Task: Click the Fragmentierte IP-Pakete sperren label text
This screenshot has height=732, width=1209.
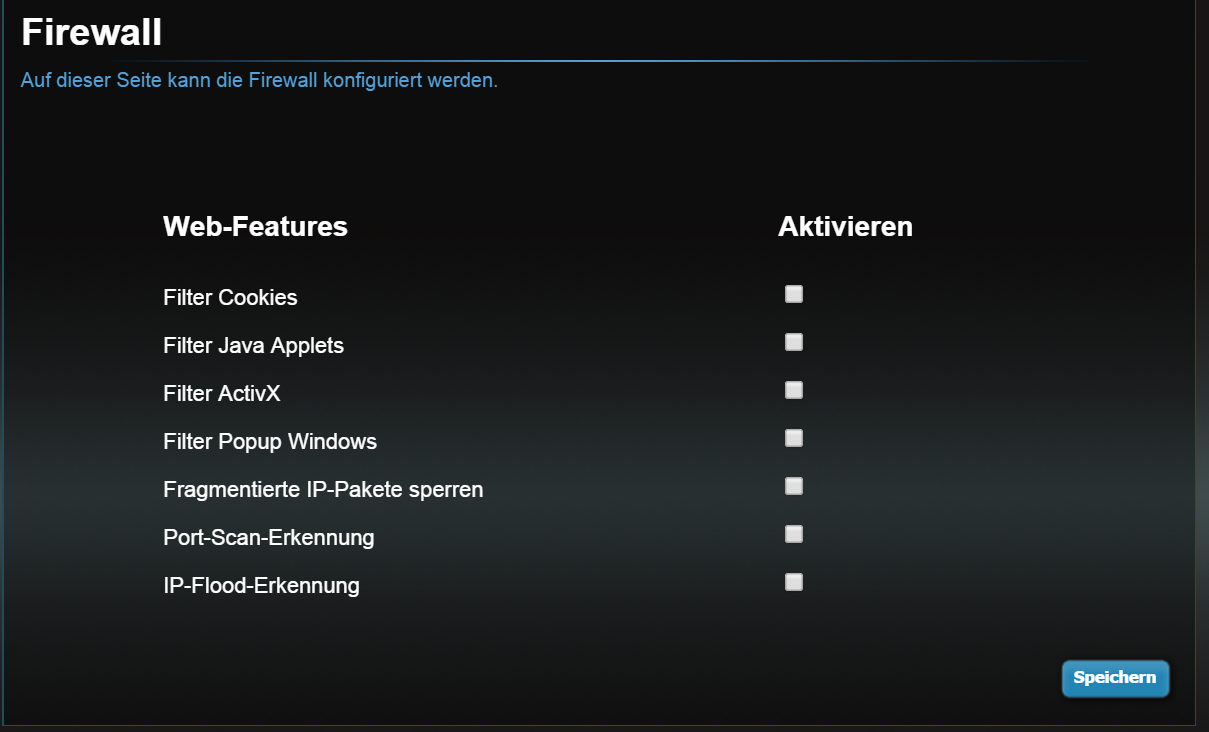Action: pos(323,489)
